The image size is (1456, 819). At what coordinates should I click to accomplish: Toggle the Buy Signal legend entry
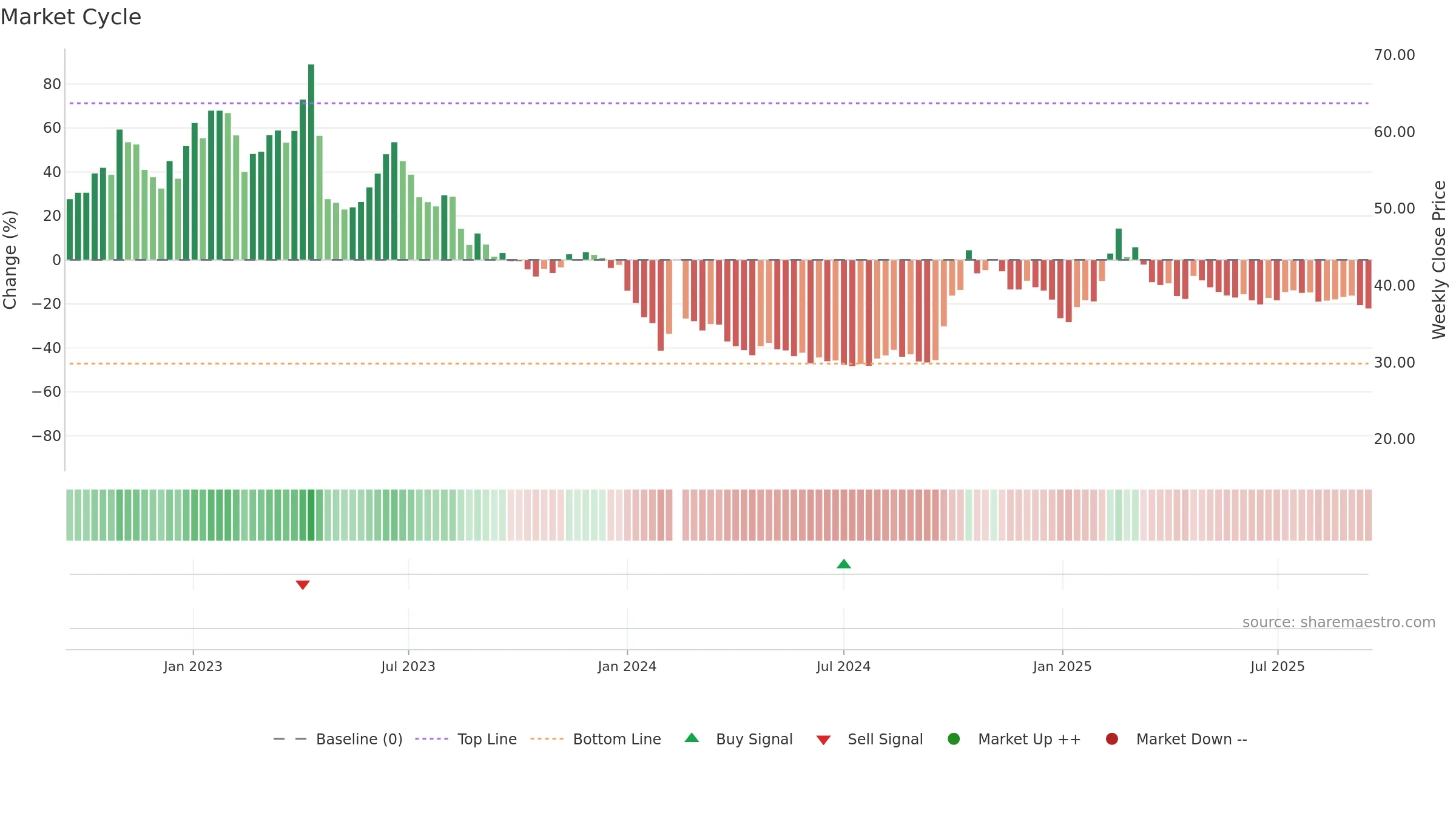click(738, 739)
